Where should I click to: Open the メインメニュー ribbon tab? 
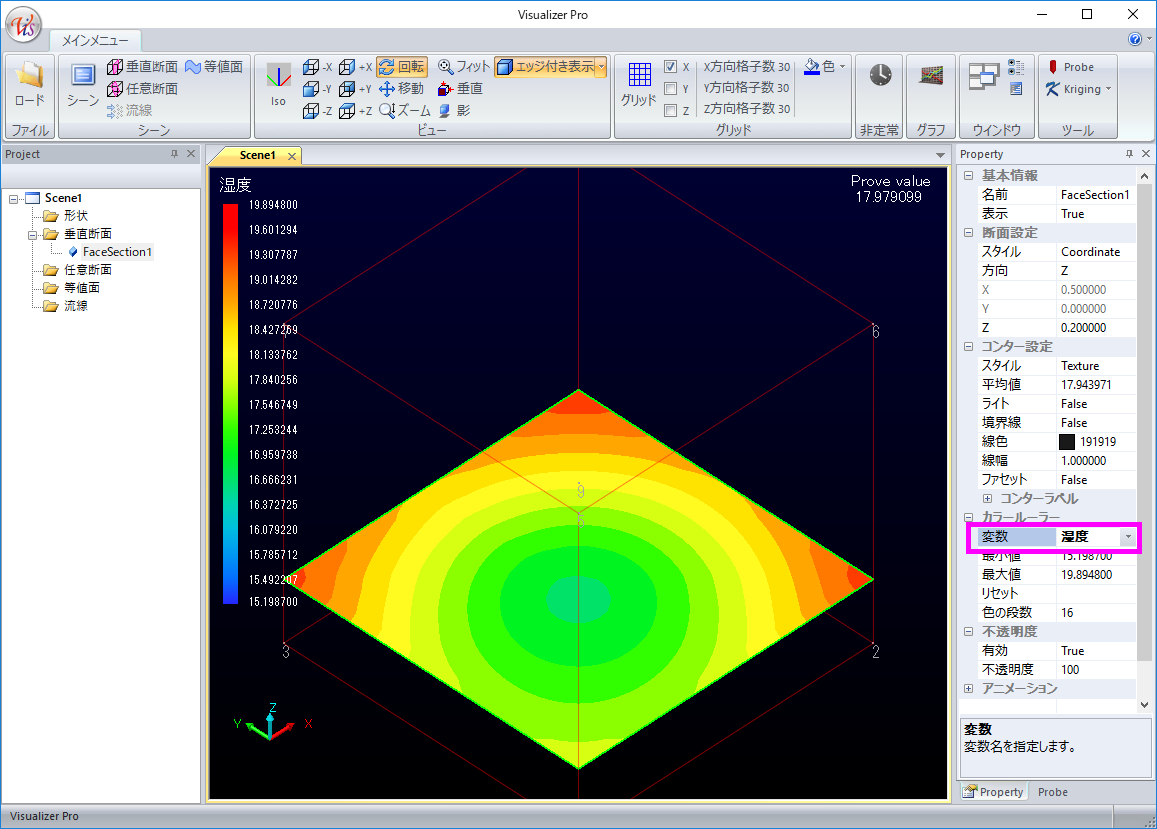[x=95, y=41]
